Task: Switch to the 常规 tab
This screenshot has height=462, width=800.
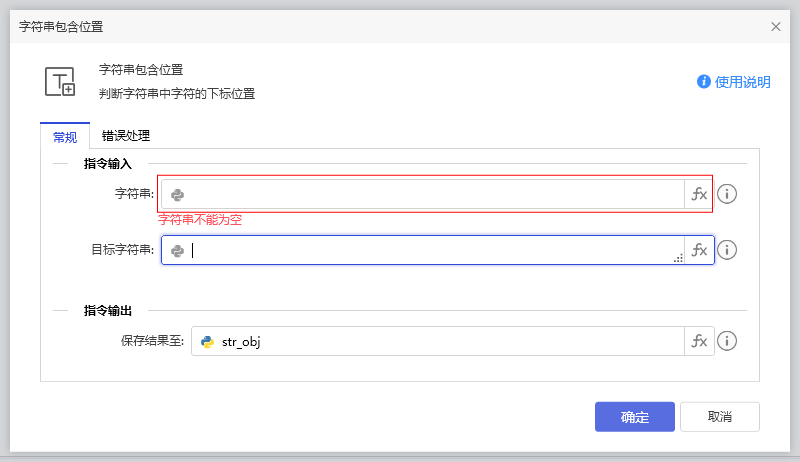Action: 65,137
